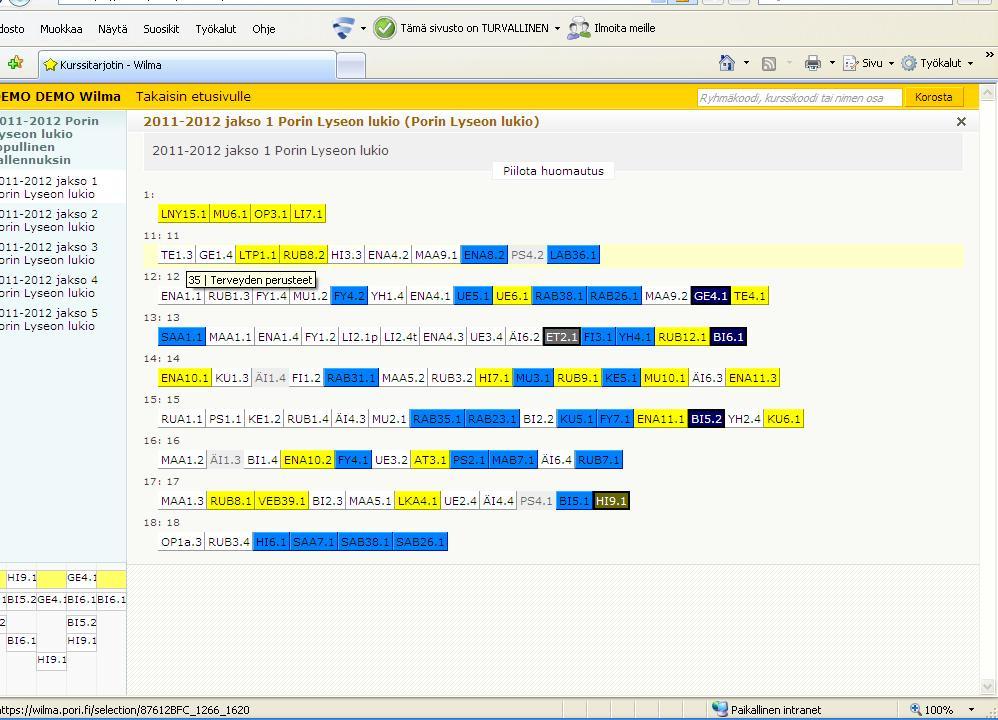Select course LTP1.1

click(x=258, y=255)
